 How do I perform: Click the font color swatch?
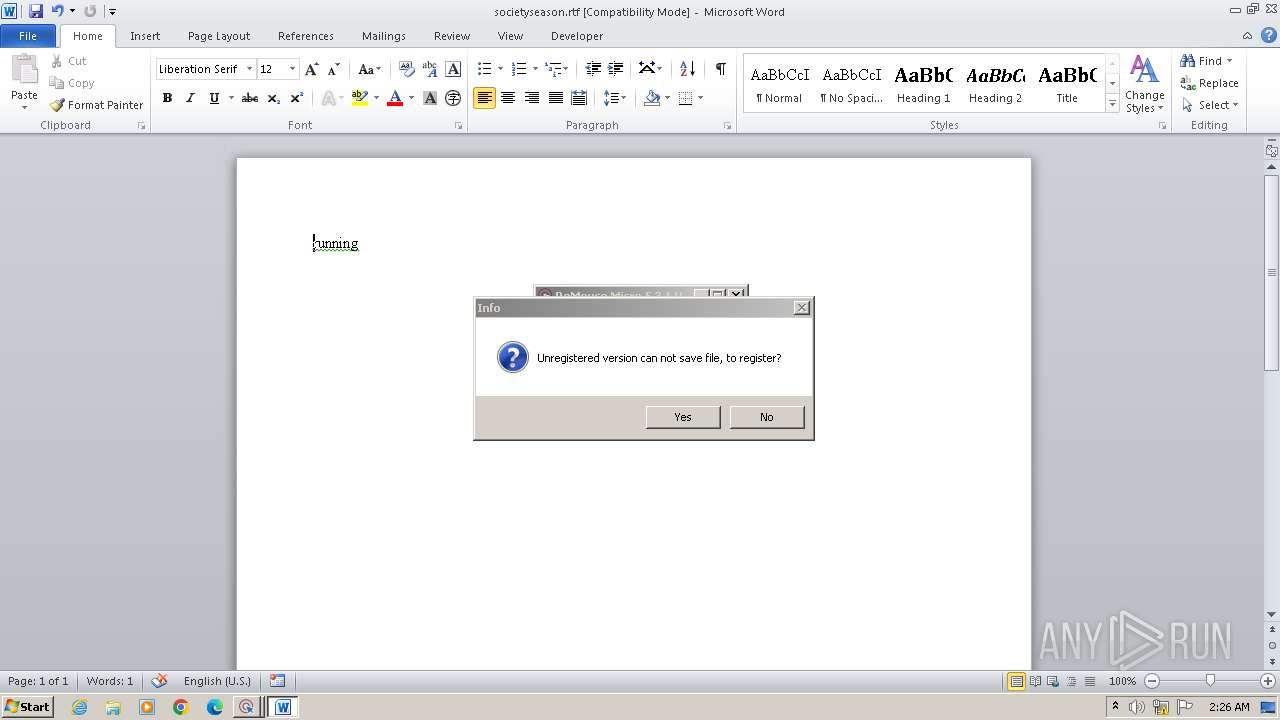[x=395, y=98]
